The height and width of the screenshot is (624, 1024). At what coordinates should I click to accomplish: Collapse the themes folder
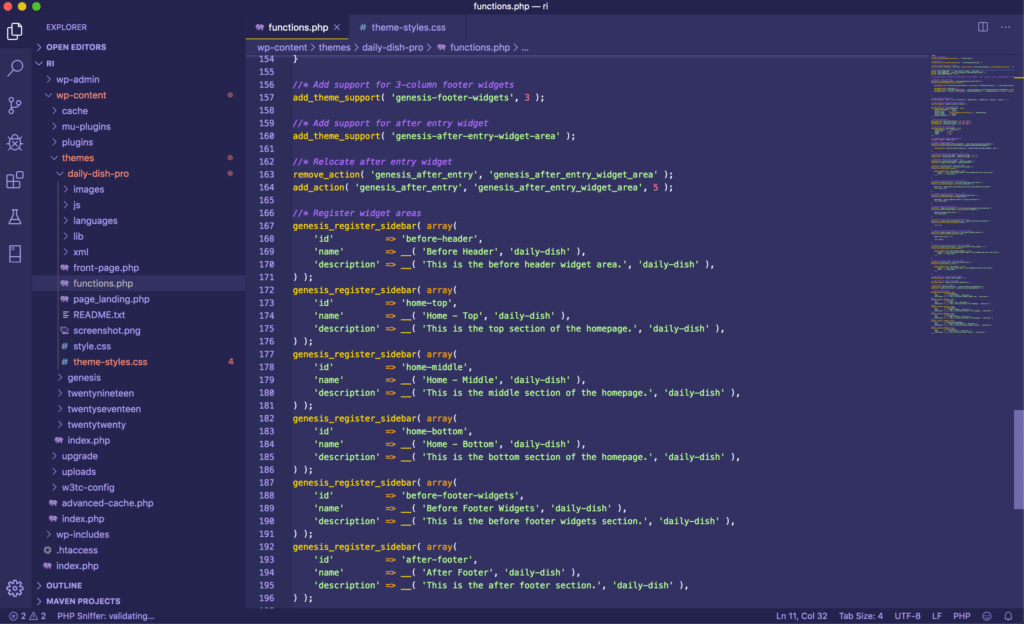point(78,158)
